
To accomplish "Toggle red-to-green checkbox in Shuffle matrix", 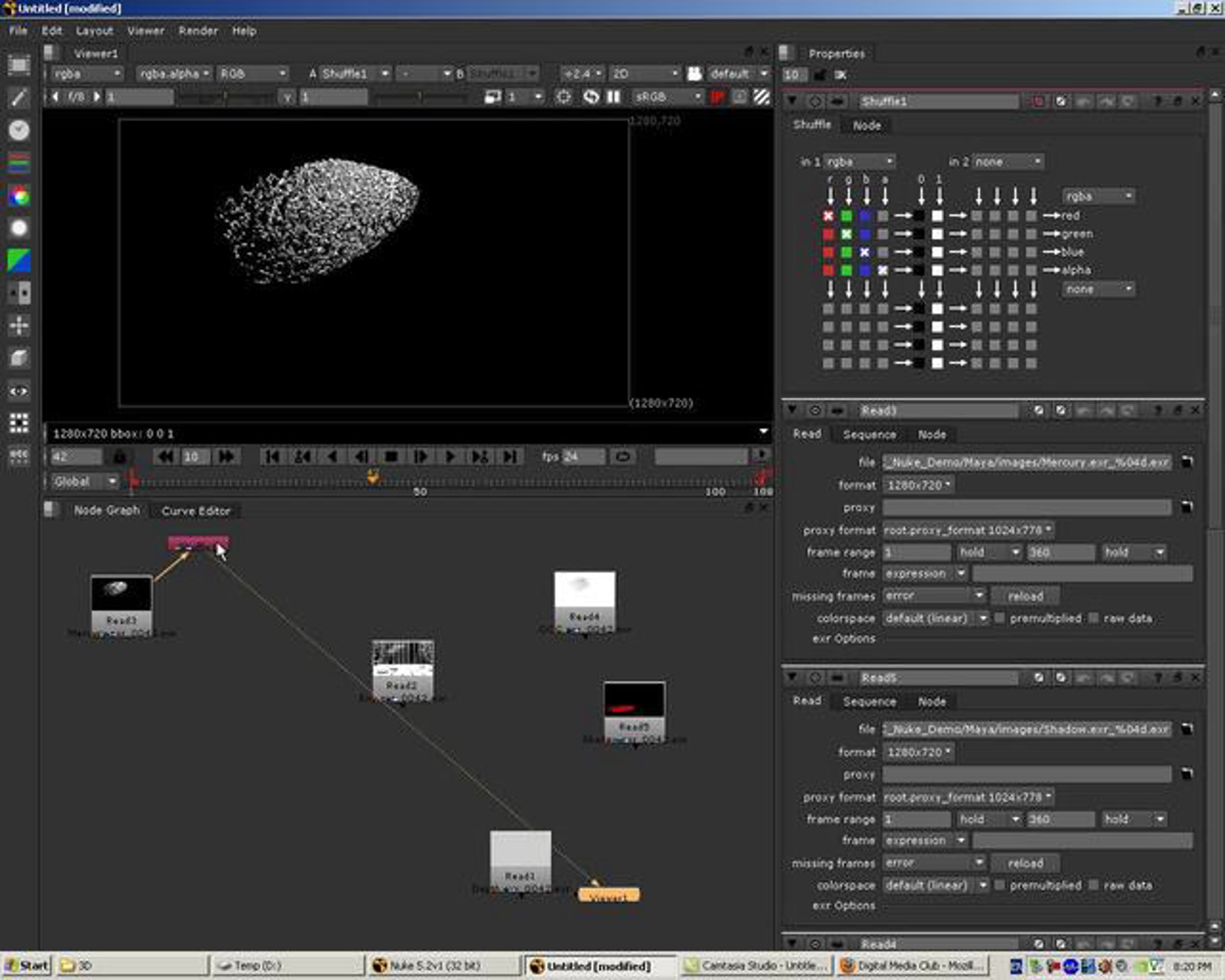I will coord(828,233).
